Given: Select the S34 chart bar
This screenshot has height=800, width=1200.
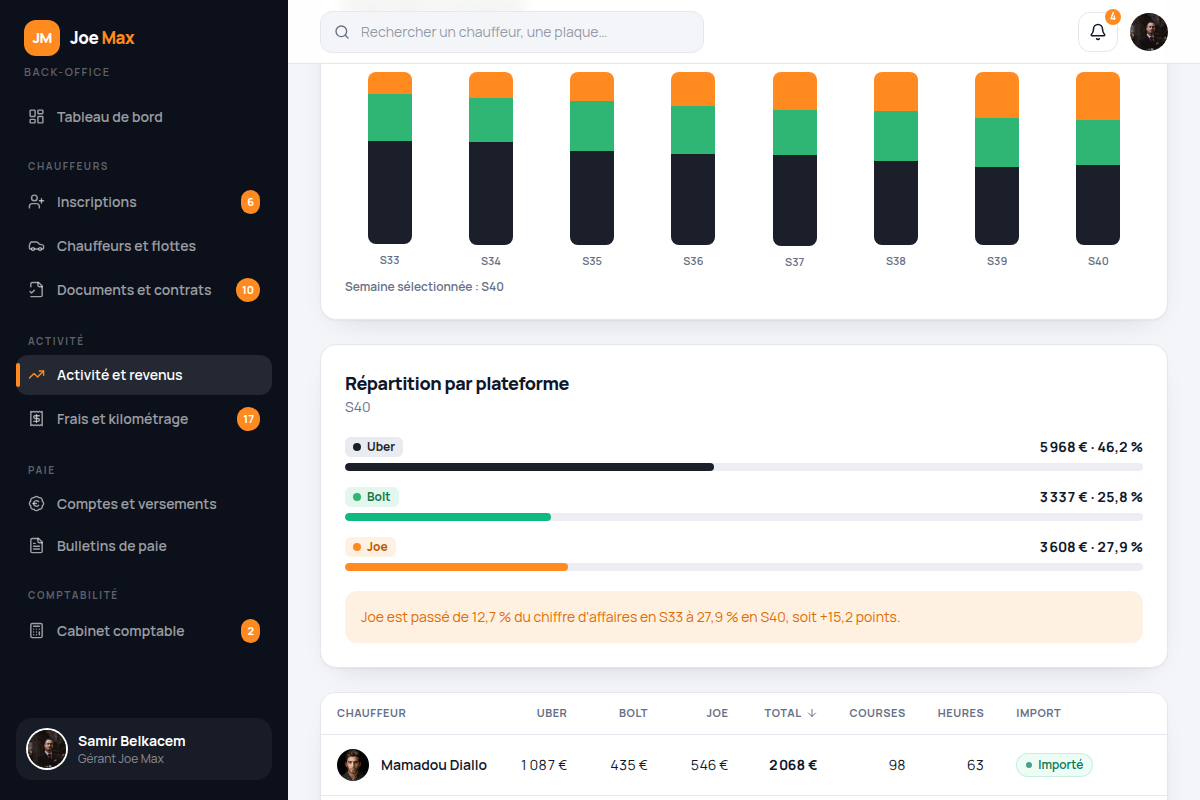Looking at the screenshot, I should coord(491,158).
